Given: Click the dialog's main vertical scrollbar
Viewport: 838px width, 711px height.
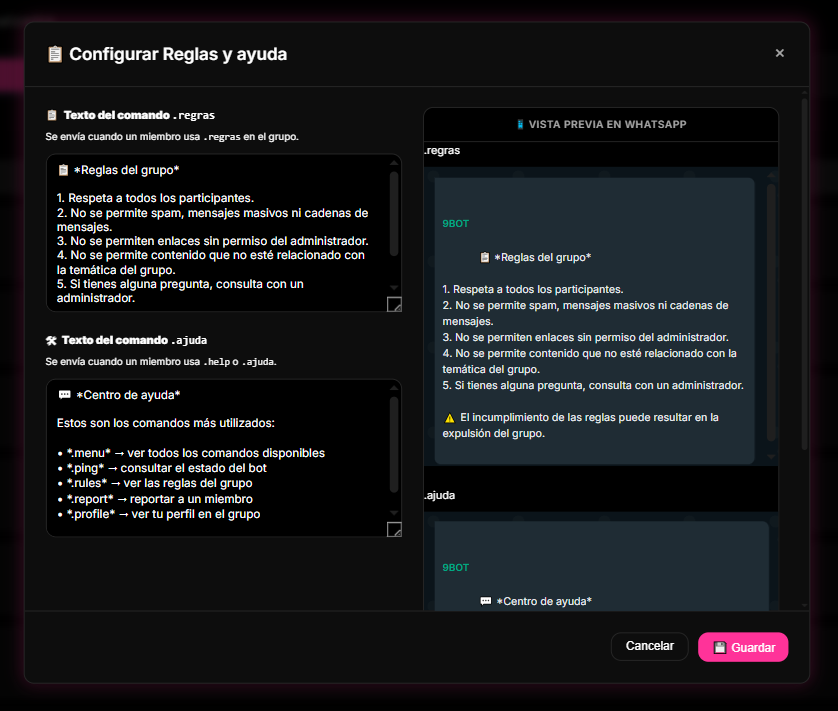Looking at the screenshot, I should (804, 273).
